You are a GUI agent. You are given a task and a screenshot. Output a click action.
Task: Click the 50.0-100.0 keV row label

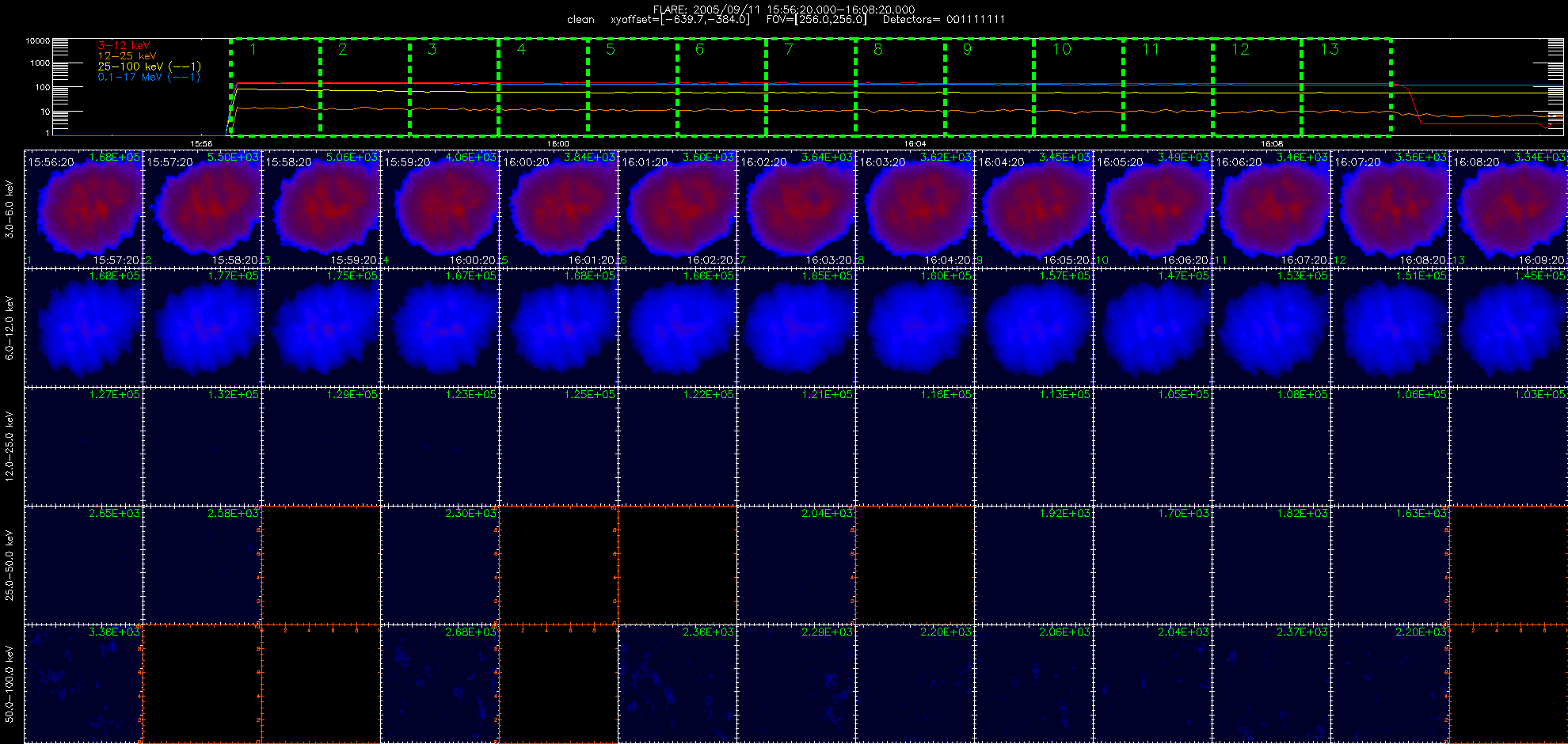click(x=10, y=684)
